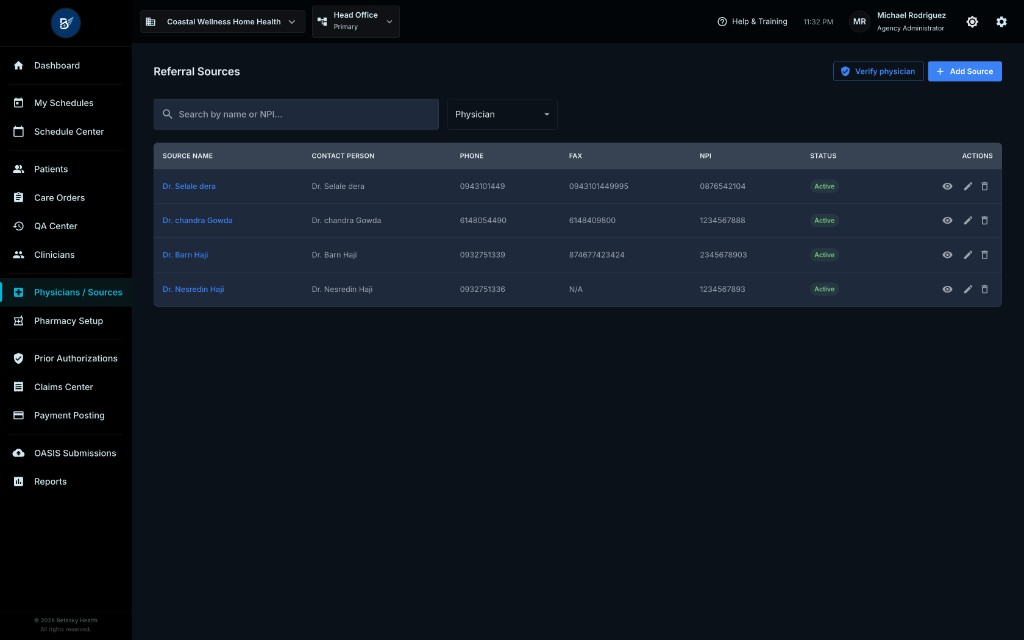The width and height of the screenshot is (1024, 640).
Task: Click the Active badge for Dr. Selale dera
Action: 824,186
